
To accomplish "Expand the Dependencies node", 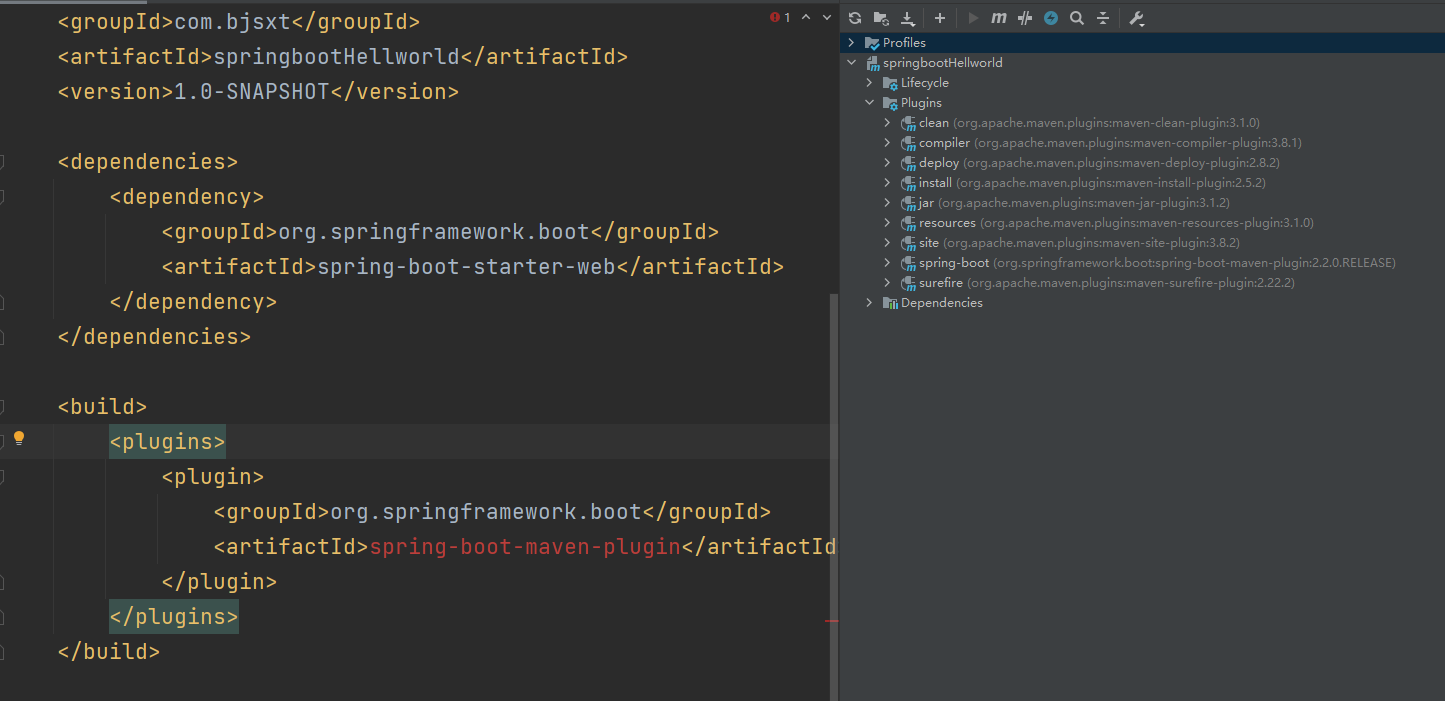I will [x=870, y=303].
